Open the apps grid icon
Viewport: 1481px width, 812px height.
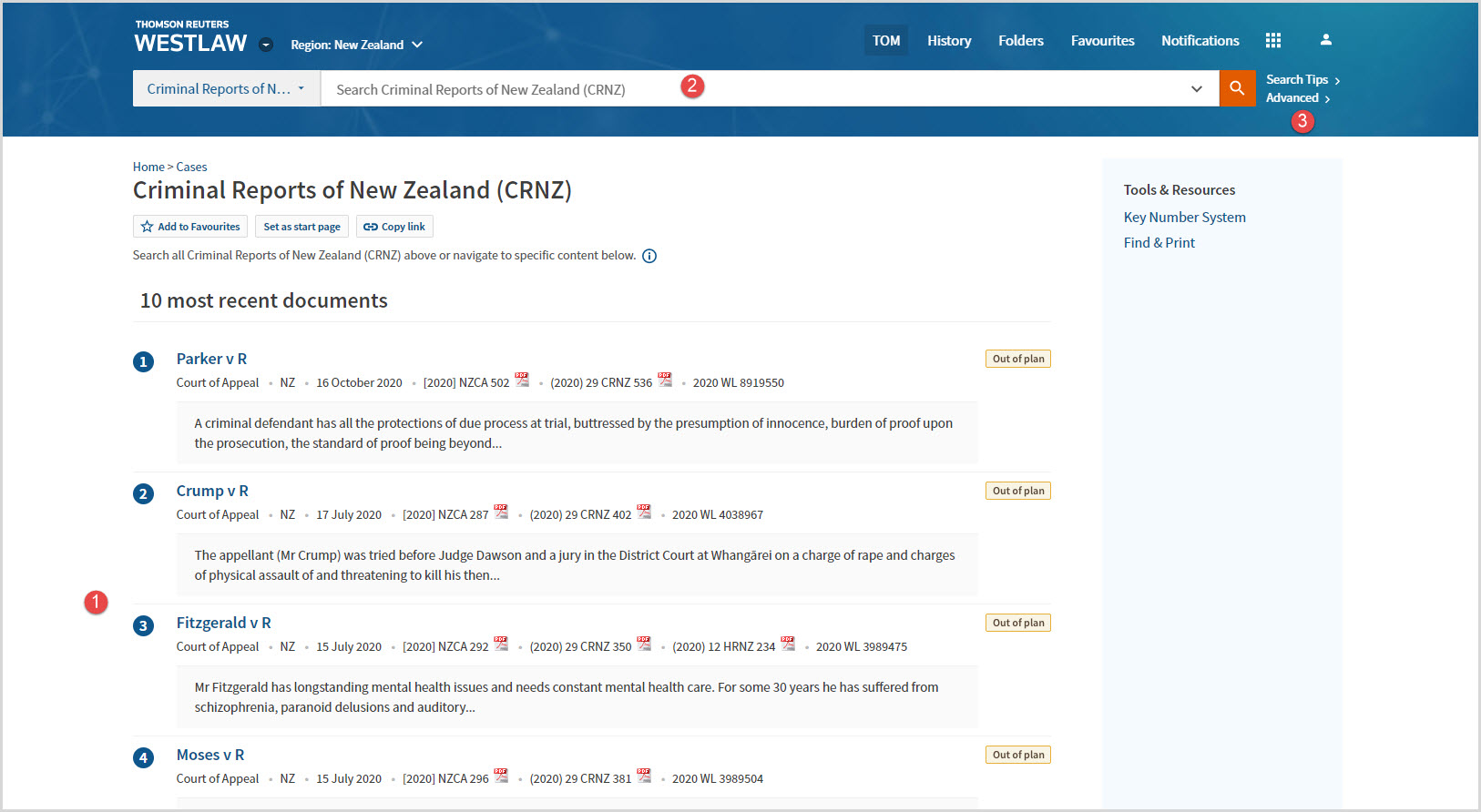pyautogui.click(x=1273, y=40)
